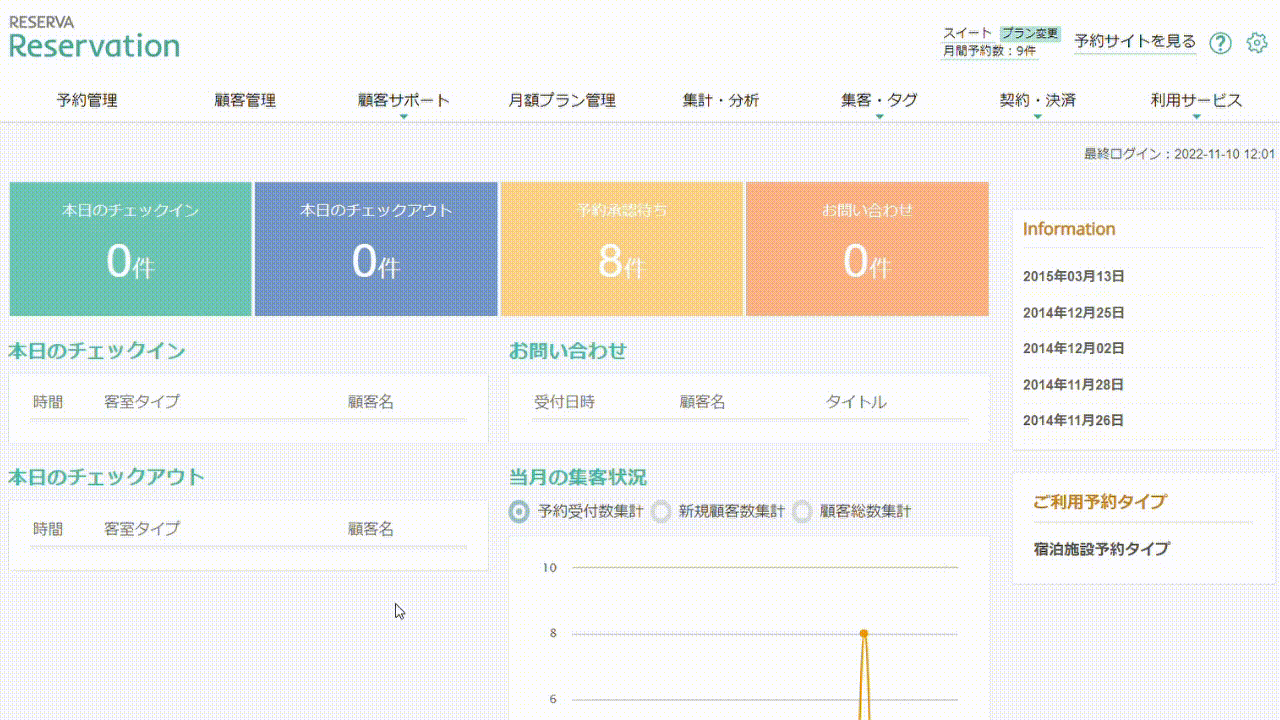The width and height of the screenshot is (1280, 720).
Task: Expand the 利用サービス menu
Action: tap(1196, 101)
